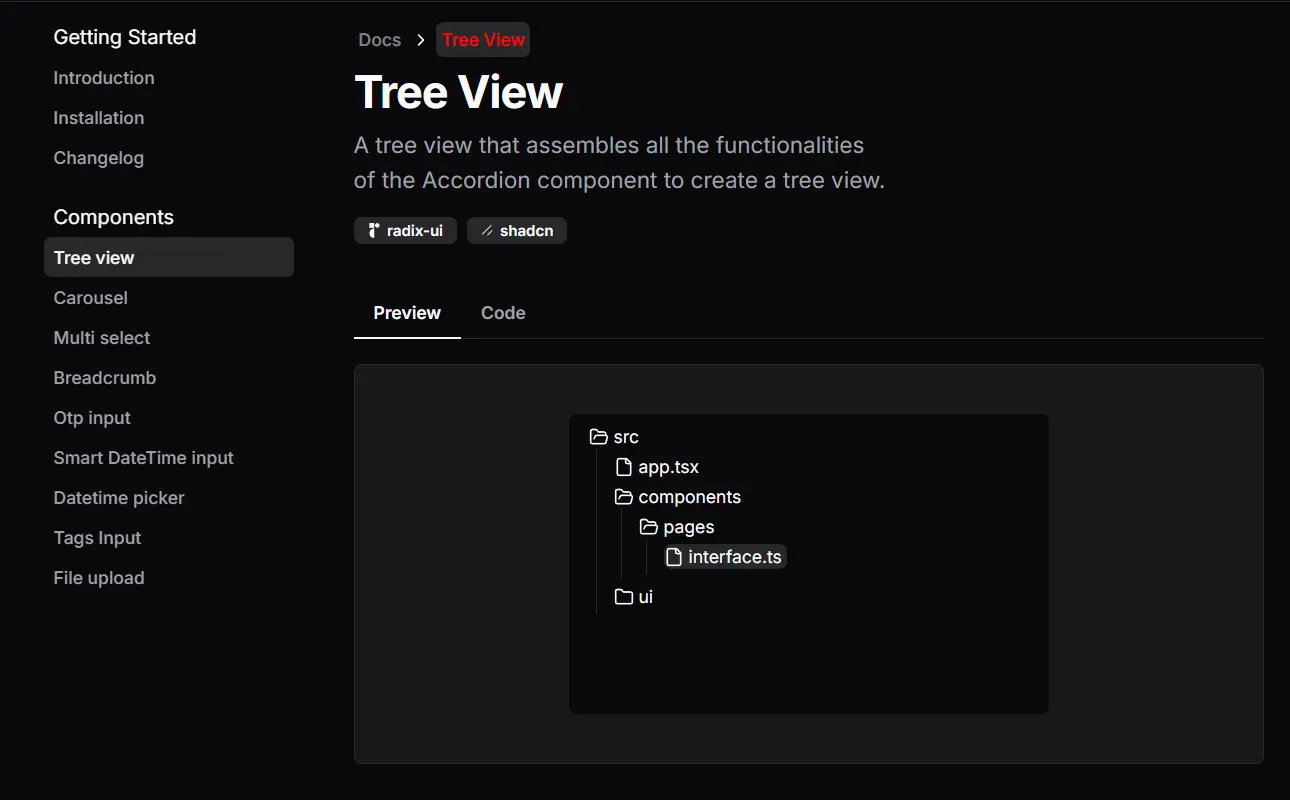Click the folder icon beside pages
1290x800 pixels.
coord(647,526)
